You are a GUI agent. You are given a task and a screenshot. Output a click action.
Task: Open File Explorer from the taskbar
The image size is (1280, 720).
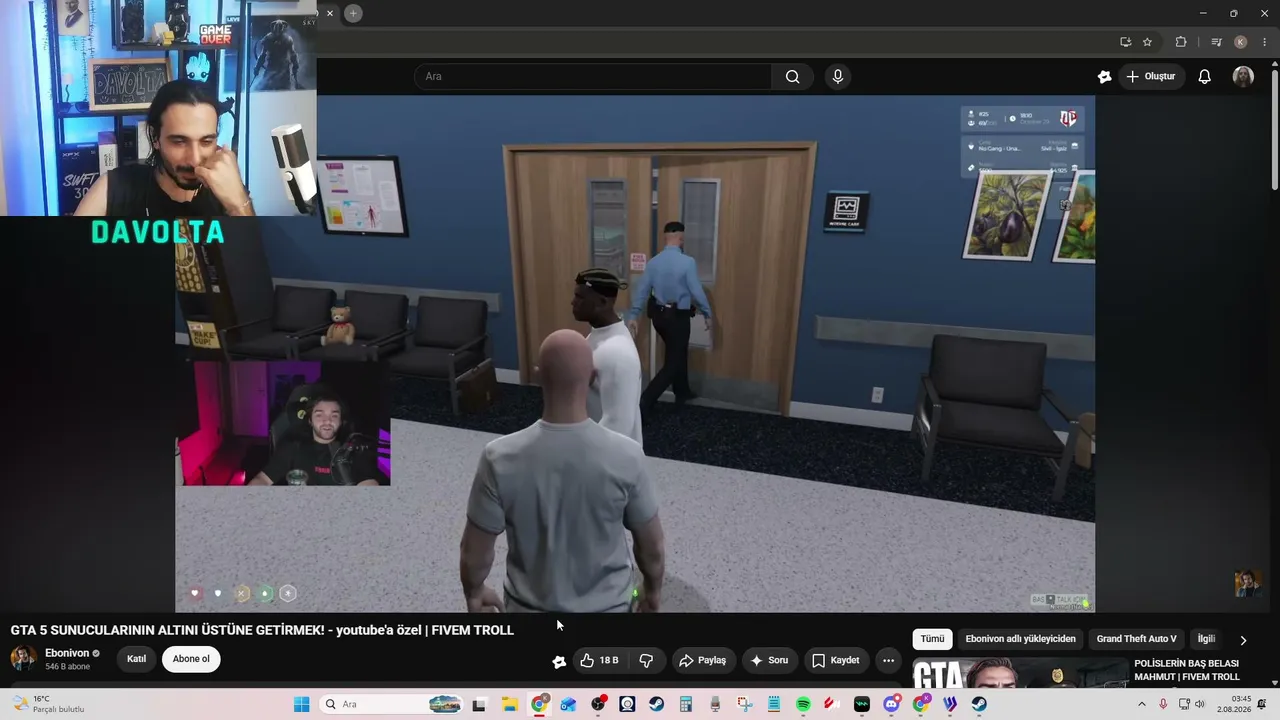[509, 704]
